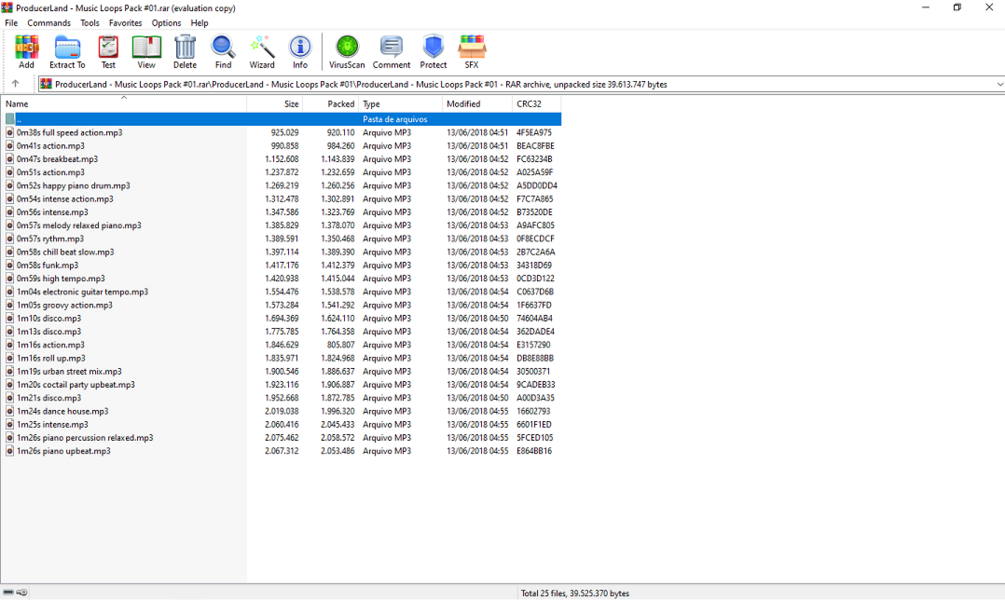Open the File menu
1005x600 pixels.
(x=11, y=22)
